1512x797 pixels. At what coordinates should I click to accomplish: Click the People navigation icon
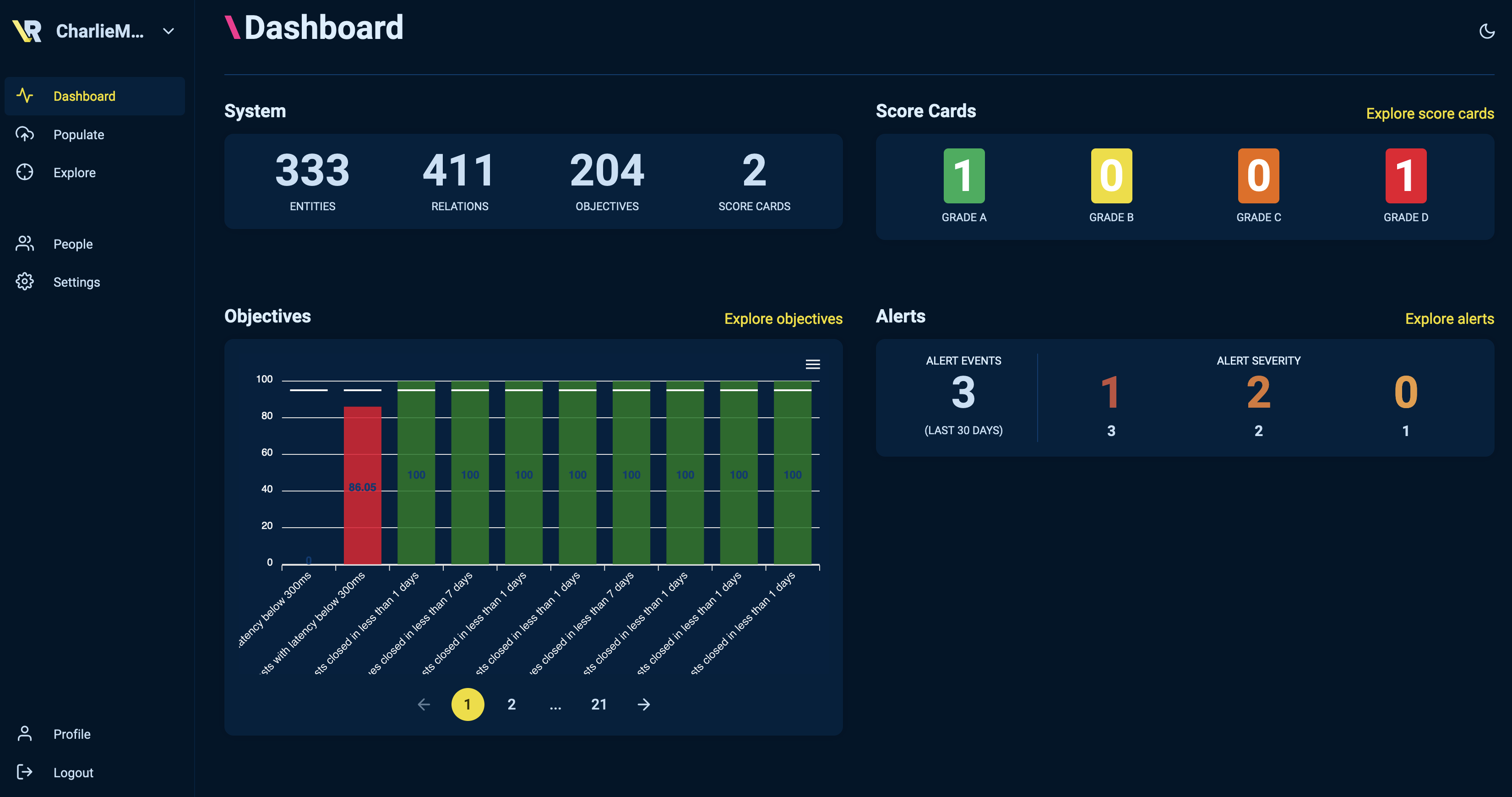click(25, 243)
